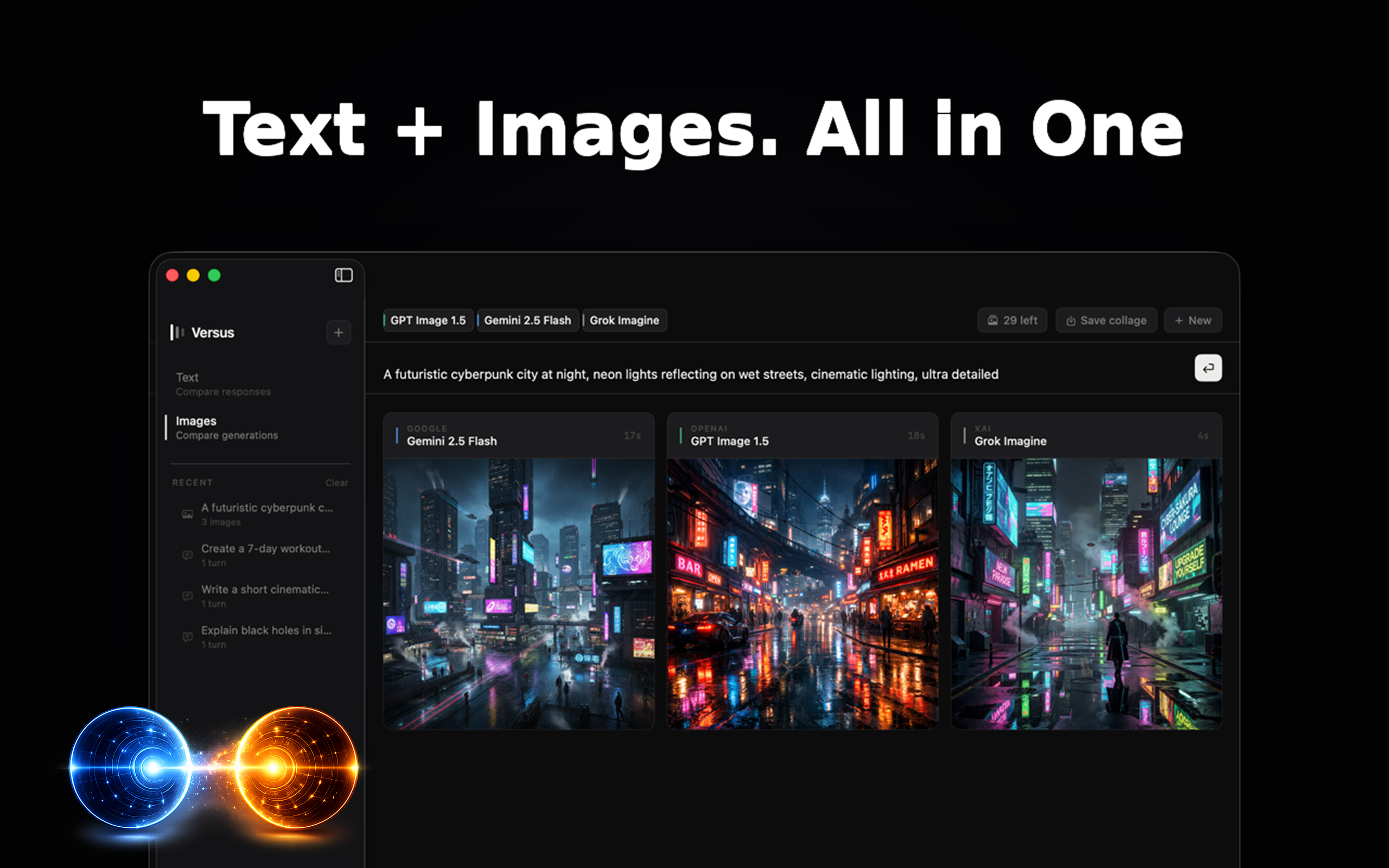Toggle the Gemini 2.5 Flash model chip
Image resolution: width=1389 pixels, height=868 pixels.
(527, 320)
